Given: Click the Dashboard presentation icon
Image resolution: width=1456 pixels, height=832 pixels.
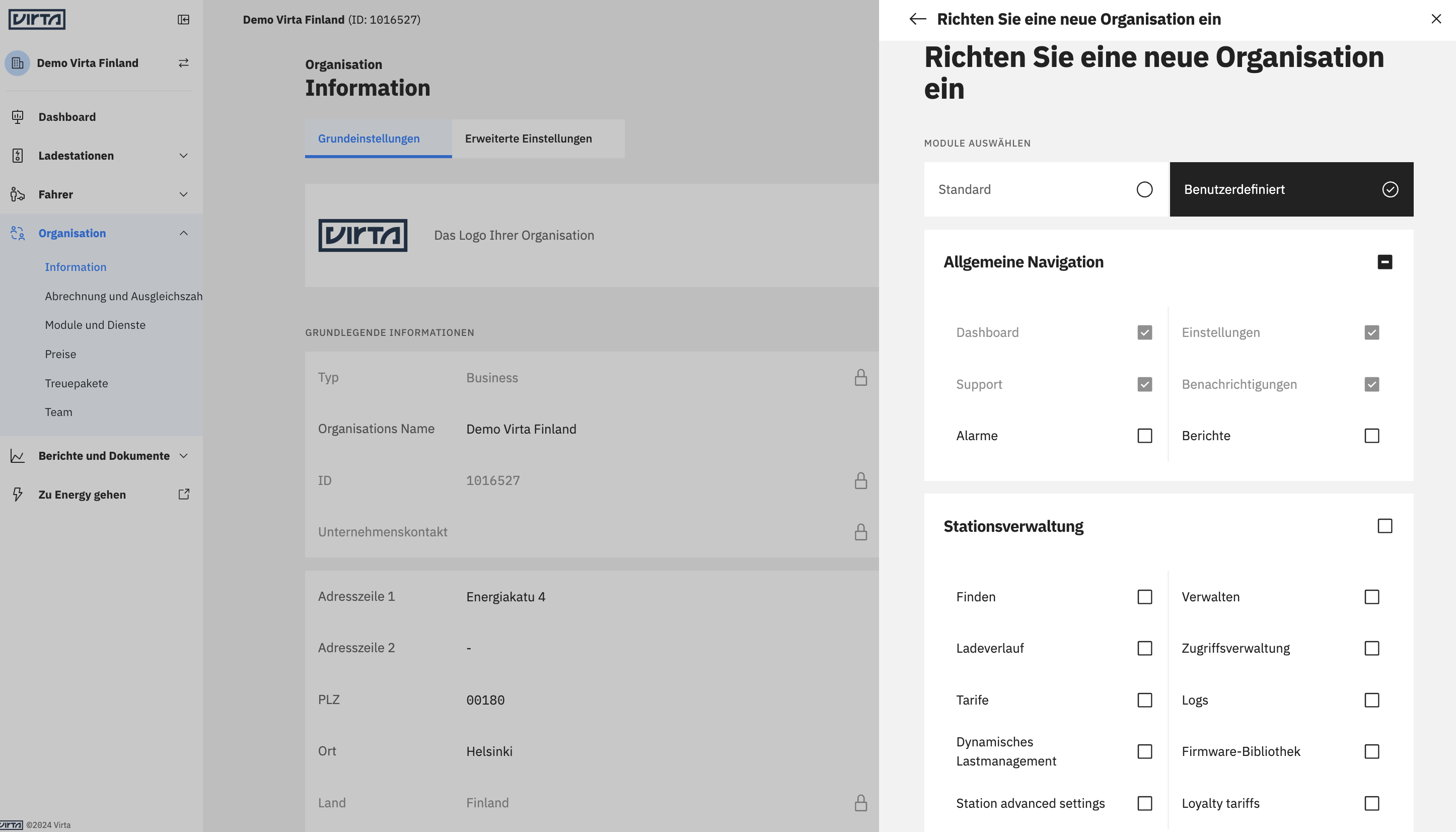Looking at the screenshot, I should [x=18, y=116].
